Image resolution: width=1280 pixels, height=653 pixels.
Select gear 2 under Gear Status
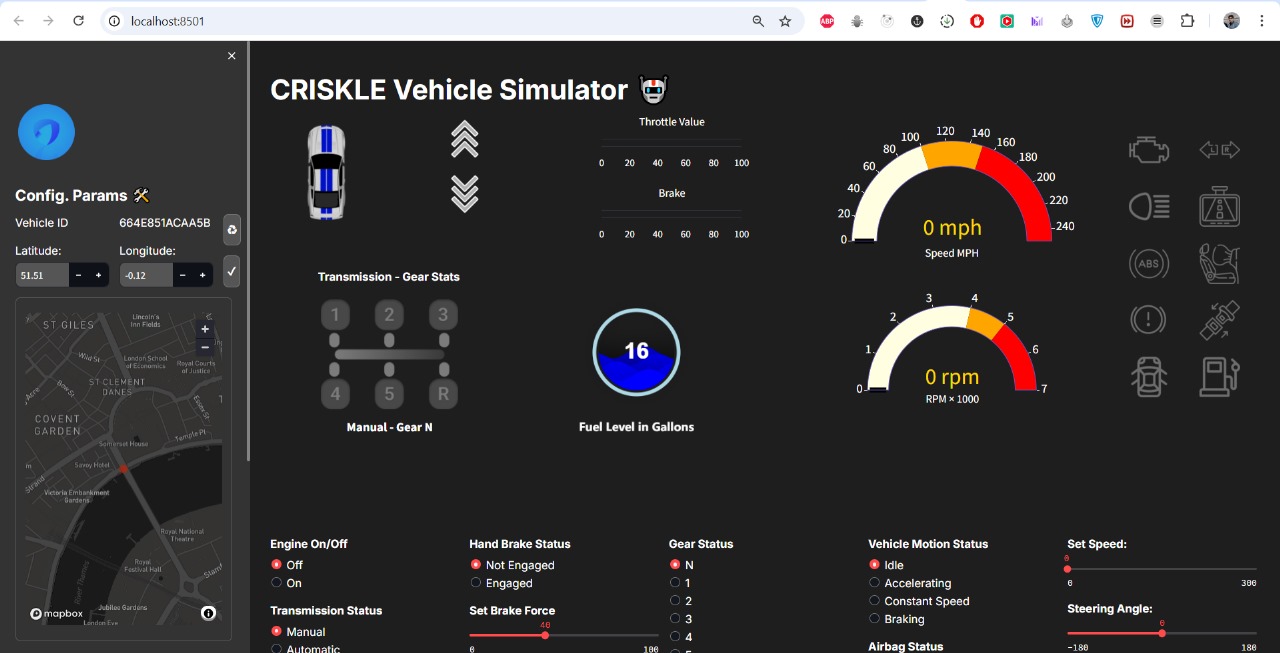point(675,601)
